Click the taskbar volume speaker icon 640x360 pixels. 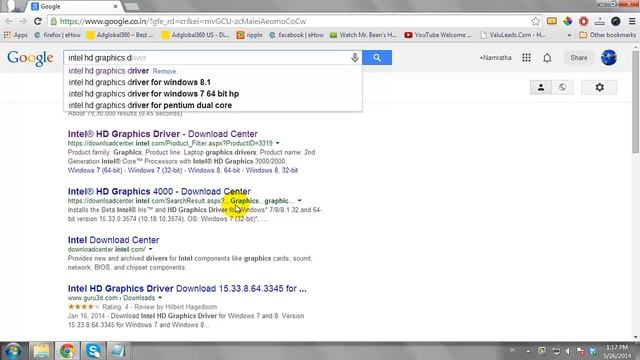point(567,351)
